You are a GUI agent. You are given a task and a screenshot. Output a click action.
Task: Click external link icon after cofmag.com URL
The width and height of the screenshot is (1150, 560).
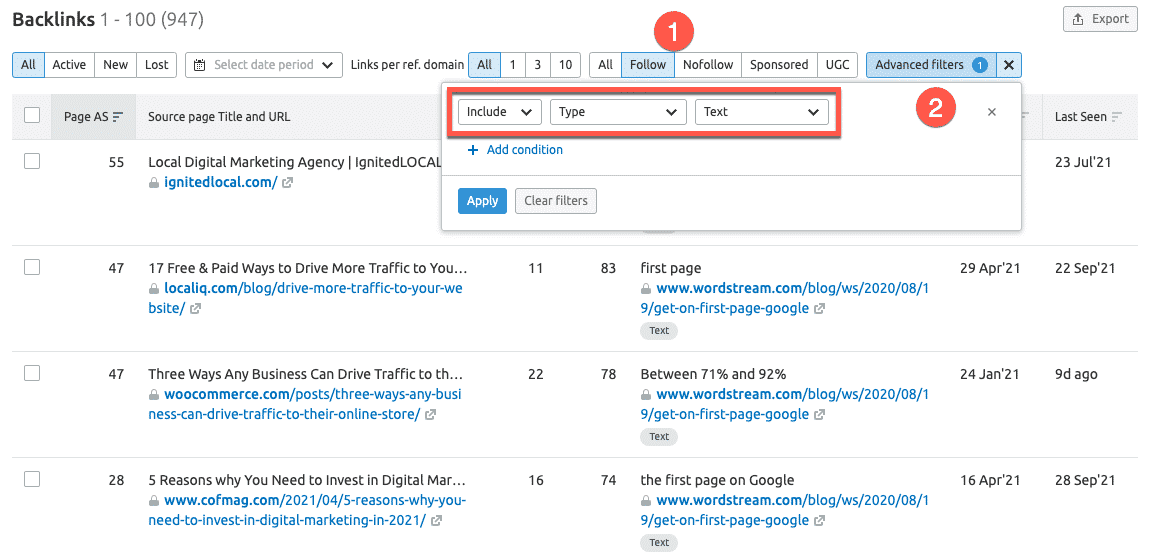tap(436, 521)
